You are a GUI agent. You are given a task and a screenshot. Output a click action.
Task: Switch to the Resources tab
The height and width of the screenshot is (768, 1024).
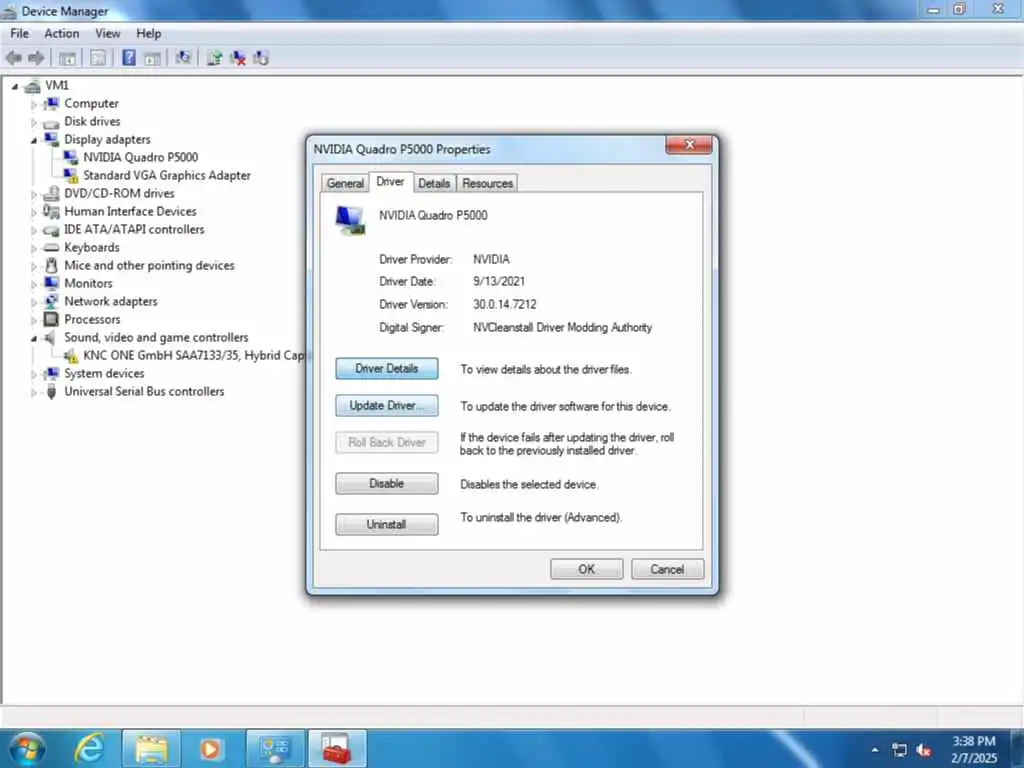pos(487,184)
